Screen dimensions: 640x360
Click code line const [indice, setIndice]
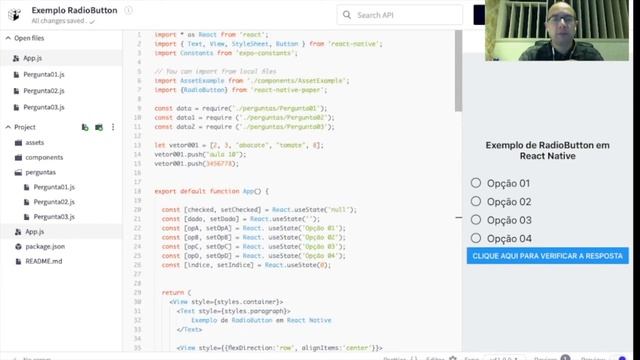[246, 265]
